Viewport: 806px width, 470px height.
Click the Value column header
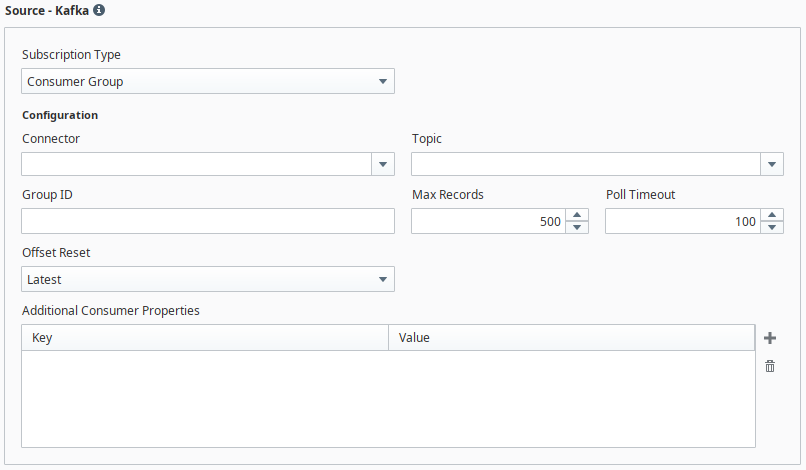572,338
